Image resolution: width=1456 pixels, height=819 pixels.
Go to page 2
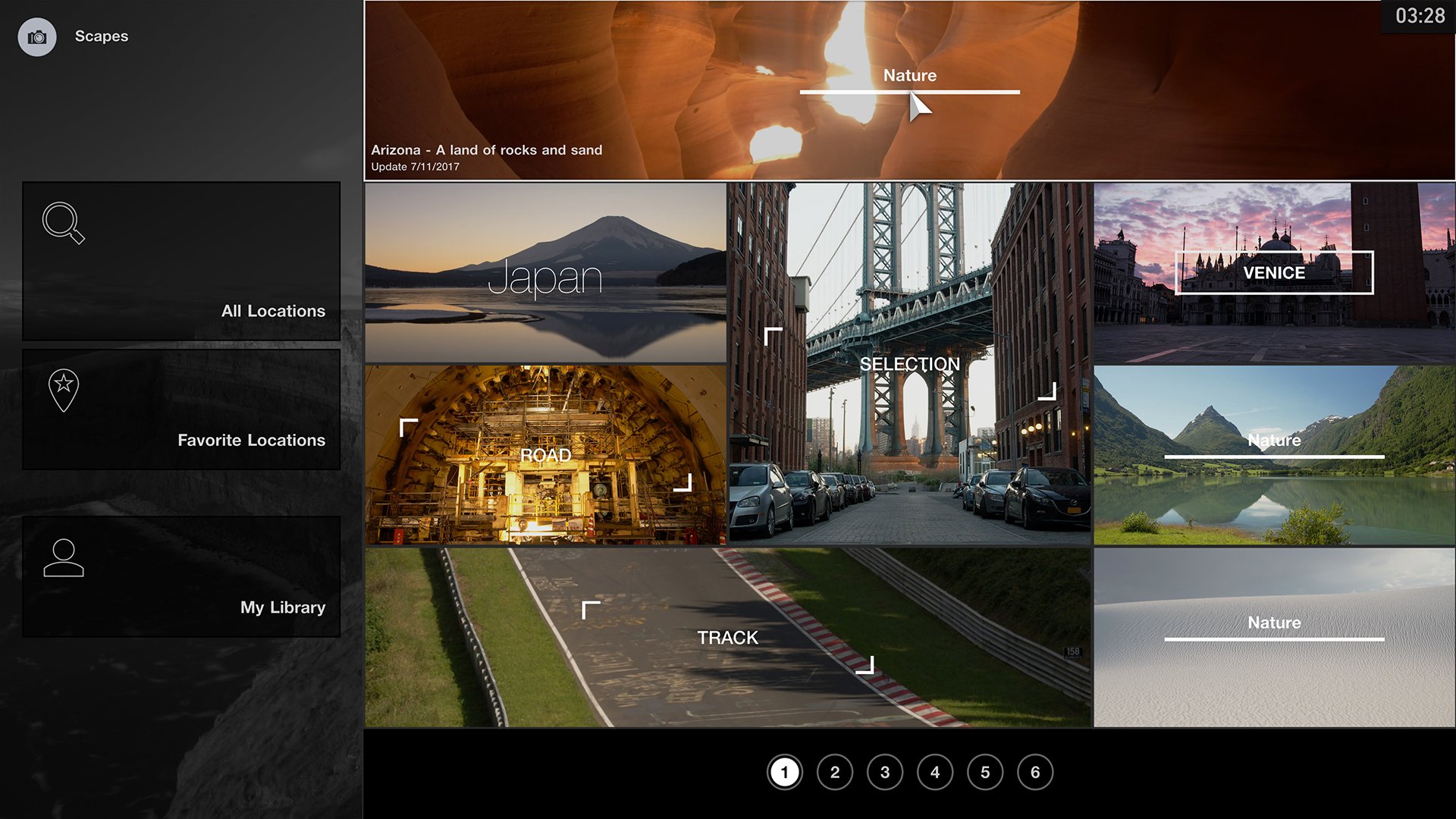click(x=834, y=772)
